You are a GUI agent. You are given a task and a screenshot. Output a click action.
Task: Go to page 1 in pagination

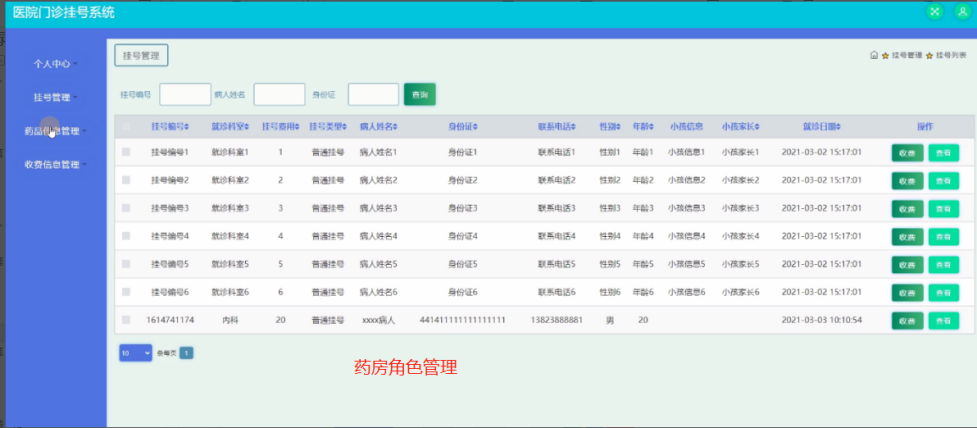[186, 353]
